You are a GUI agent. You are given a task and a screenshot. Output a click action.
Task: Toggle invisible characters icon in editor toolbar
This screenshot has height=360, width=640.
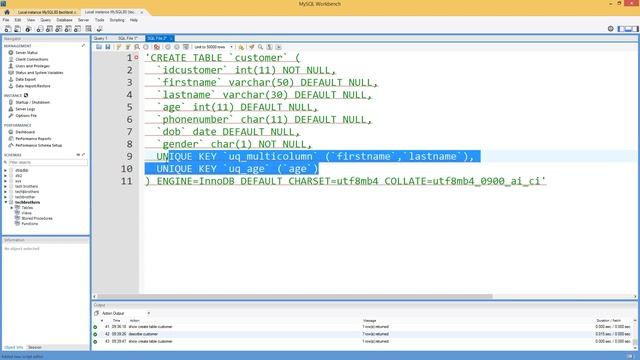[x=269, y=47]
